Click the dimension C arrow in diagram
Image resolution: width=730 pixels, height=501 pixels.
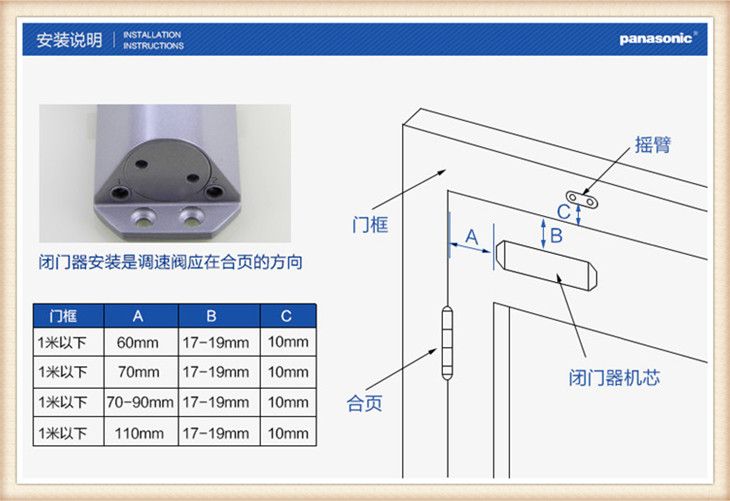pos(577,213)
